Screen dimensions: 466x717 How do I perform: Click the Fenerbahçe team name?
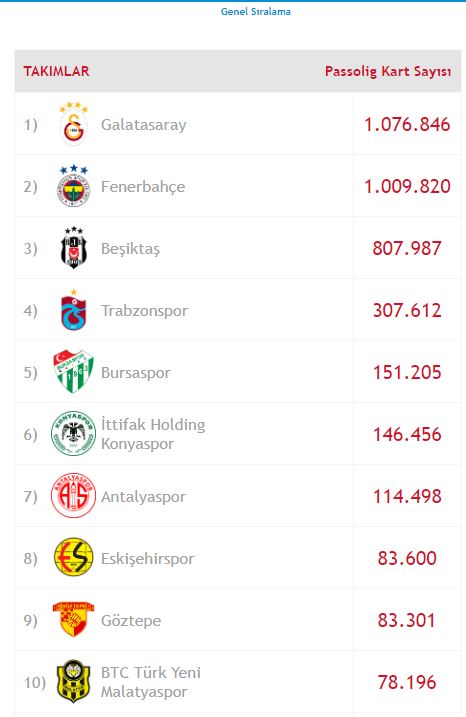(143, 187)
